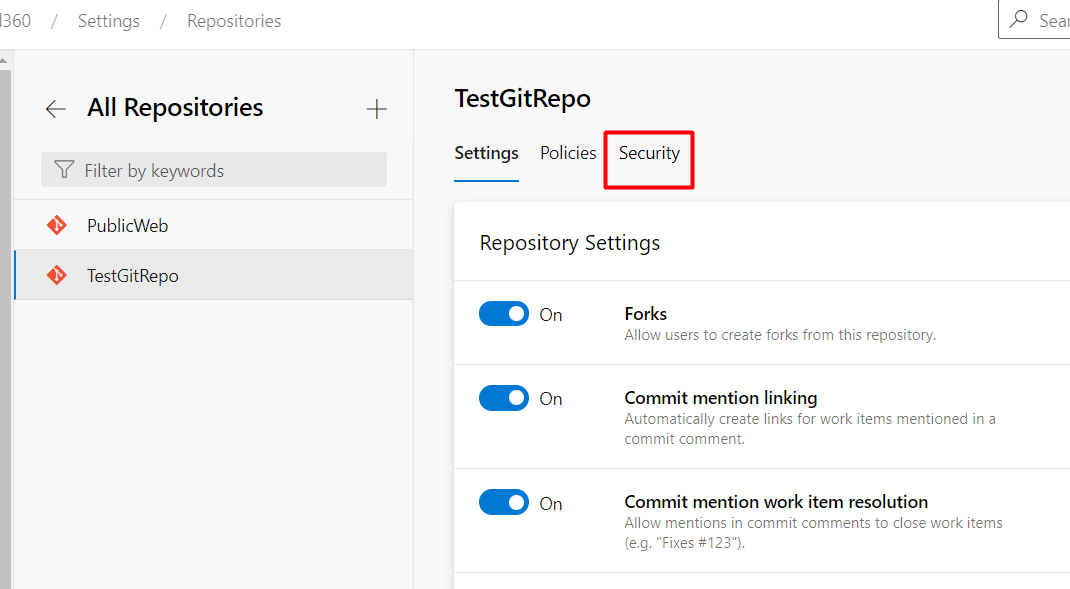Select TestGitRepo in the repository list
1070x589 pixels.
click(133, 275)
